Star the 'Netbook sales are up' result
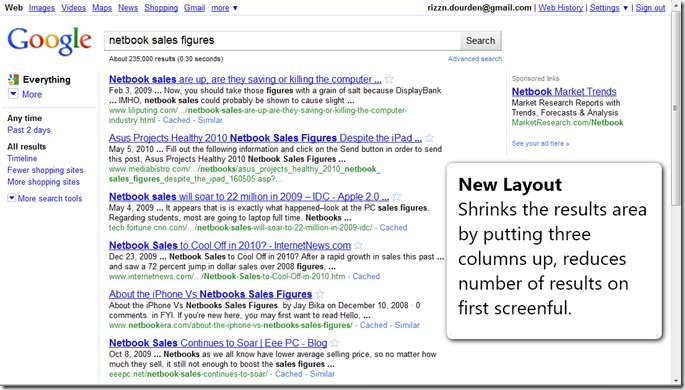 389,79
